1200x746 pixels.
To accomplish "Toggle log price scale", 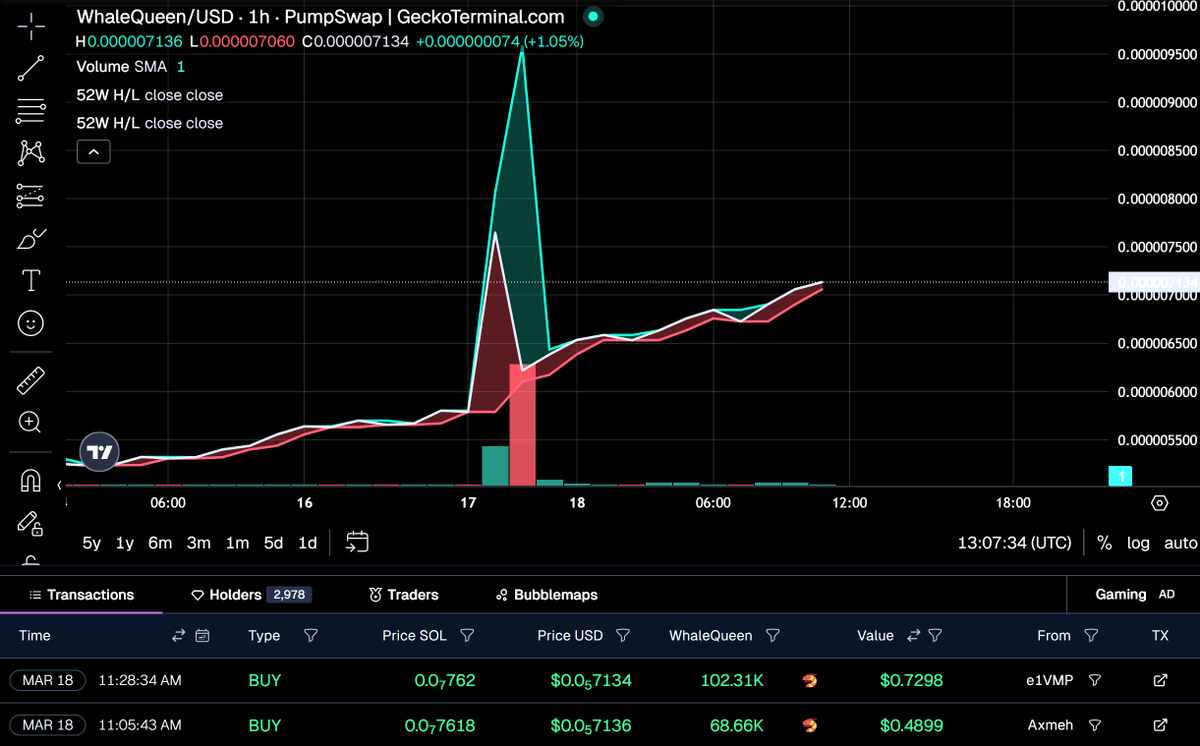I will point(1138,543).
